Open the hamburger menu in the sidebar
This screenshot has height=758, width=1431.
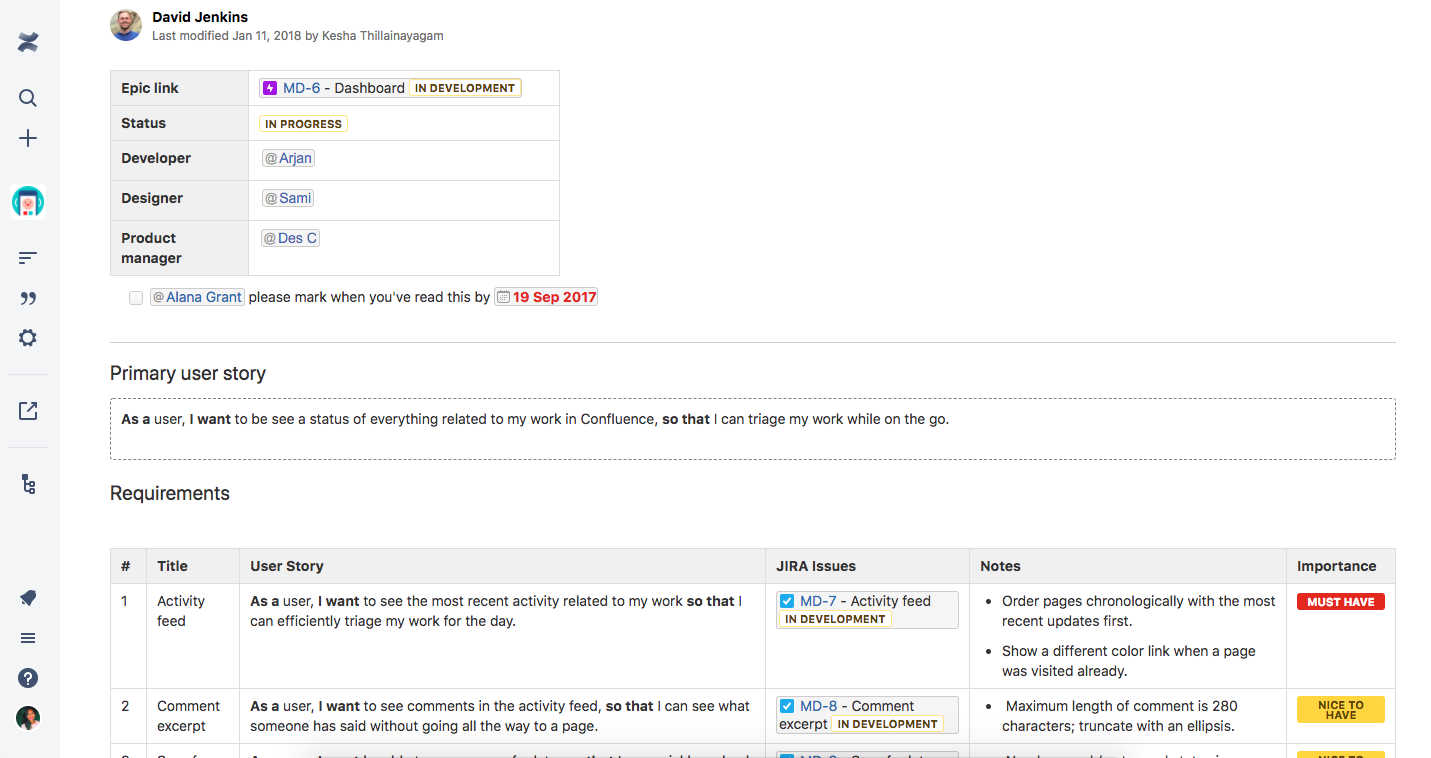[x=27, y=637]
